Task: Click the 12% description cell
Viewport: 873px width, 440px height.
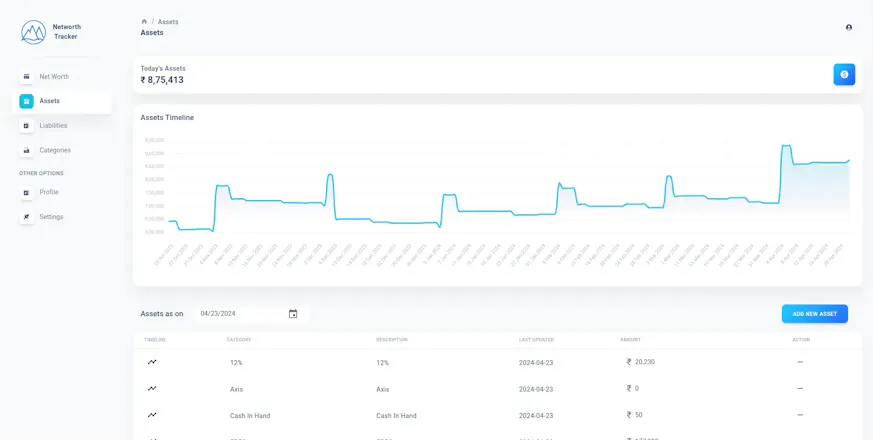Action: [382, 363]
